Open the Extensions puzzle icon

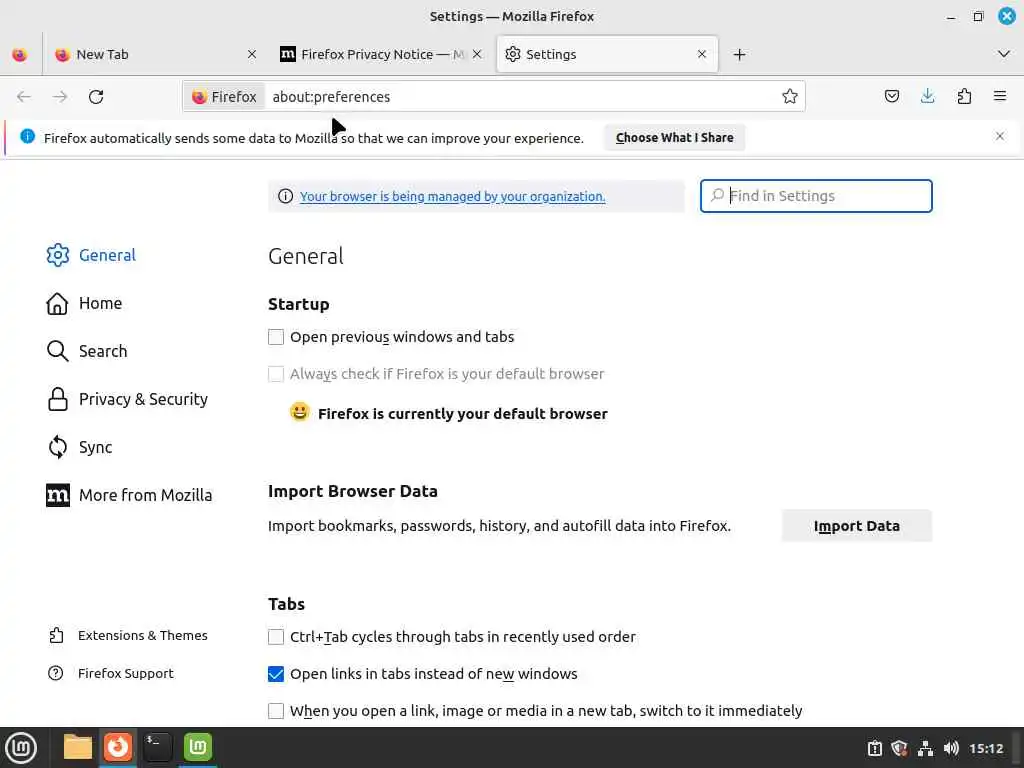[964, 97]
